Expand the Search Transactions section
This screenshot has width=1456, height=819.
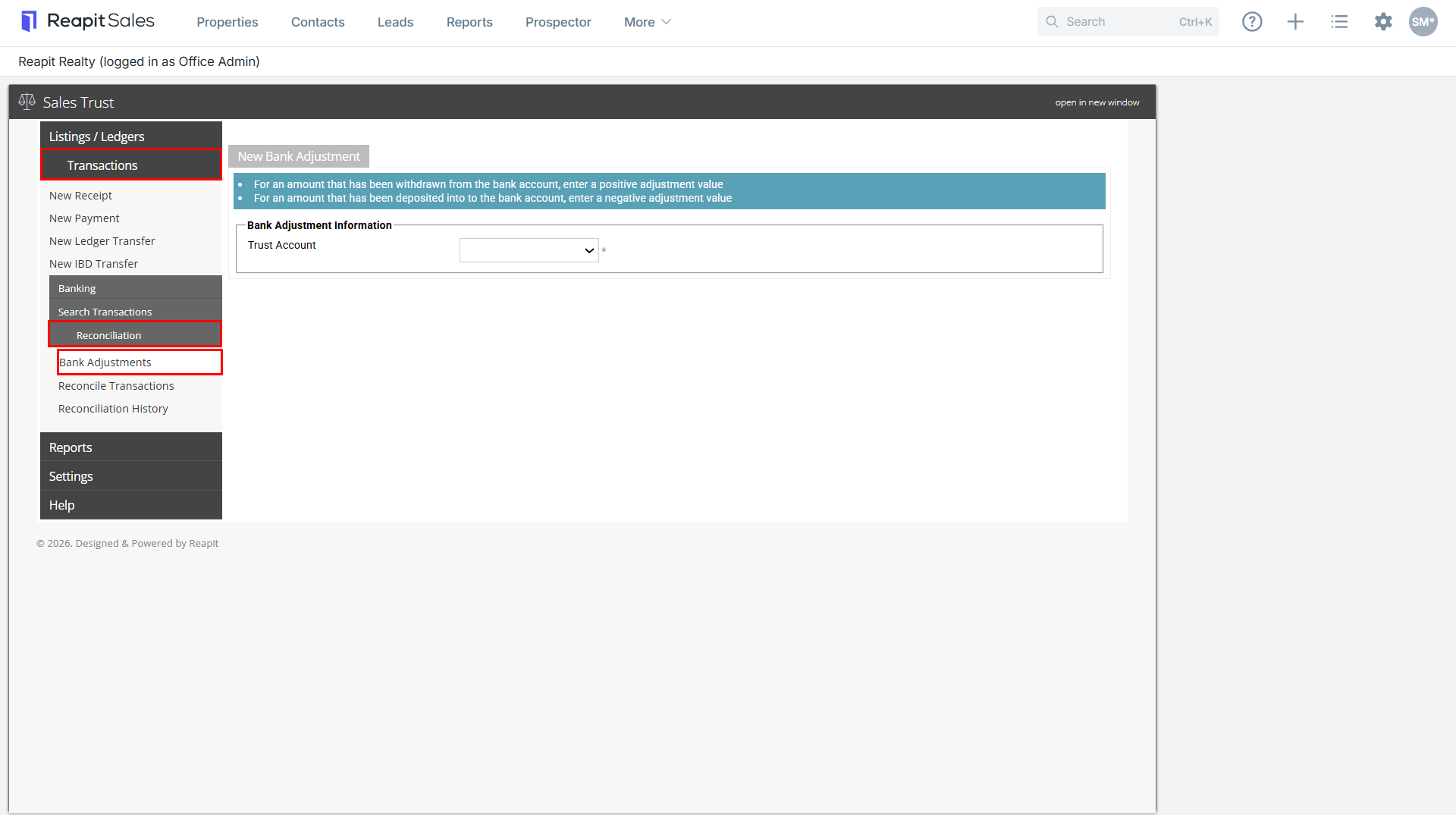tap(136, 312)
